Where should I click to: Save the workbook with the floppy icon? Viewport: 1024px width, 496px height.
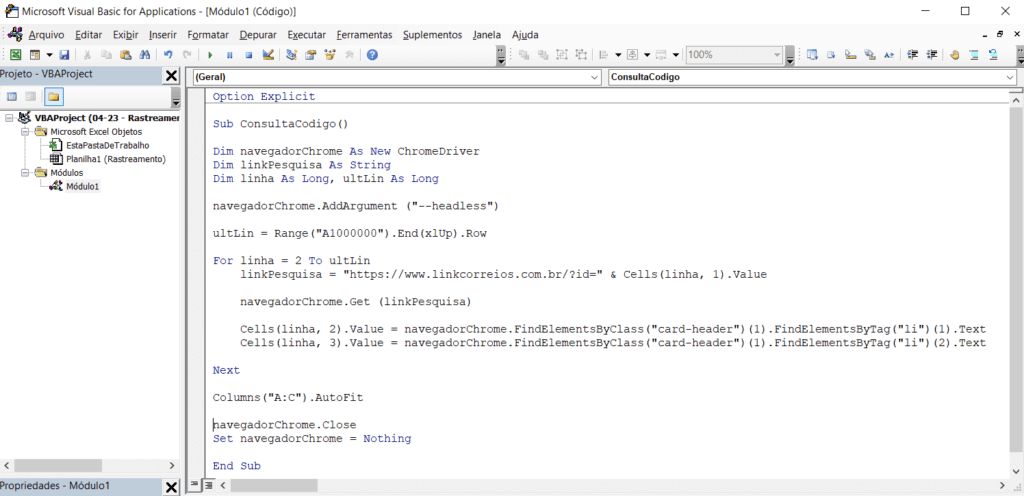point(64,55)
